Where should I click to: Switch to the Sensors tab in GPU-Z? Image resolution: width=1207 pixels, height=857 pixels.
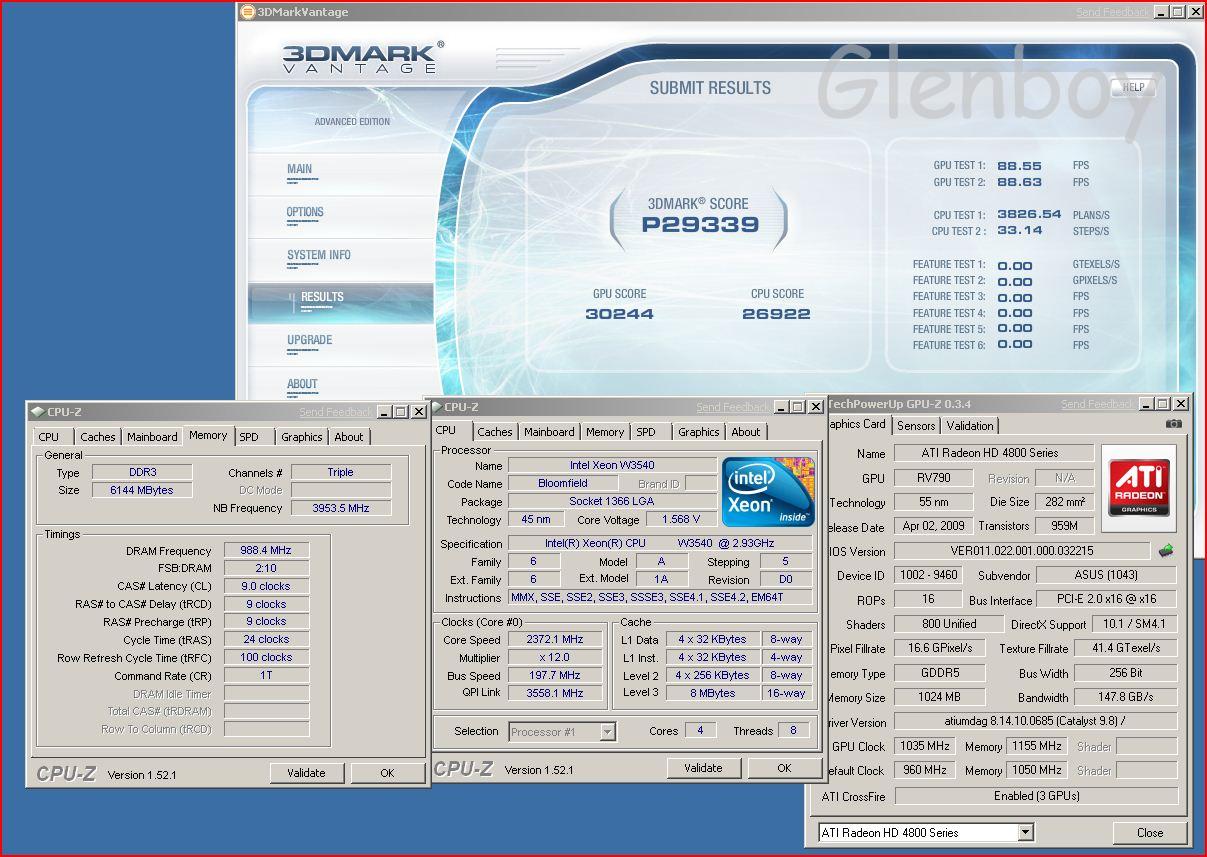coord(916,425)
